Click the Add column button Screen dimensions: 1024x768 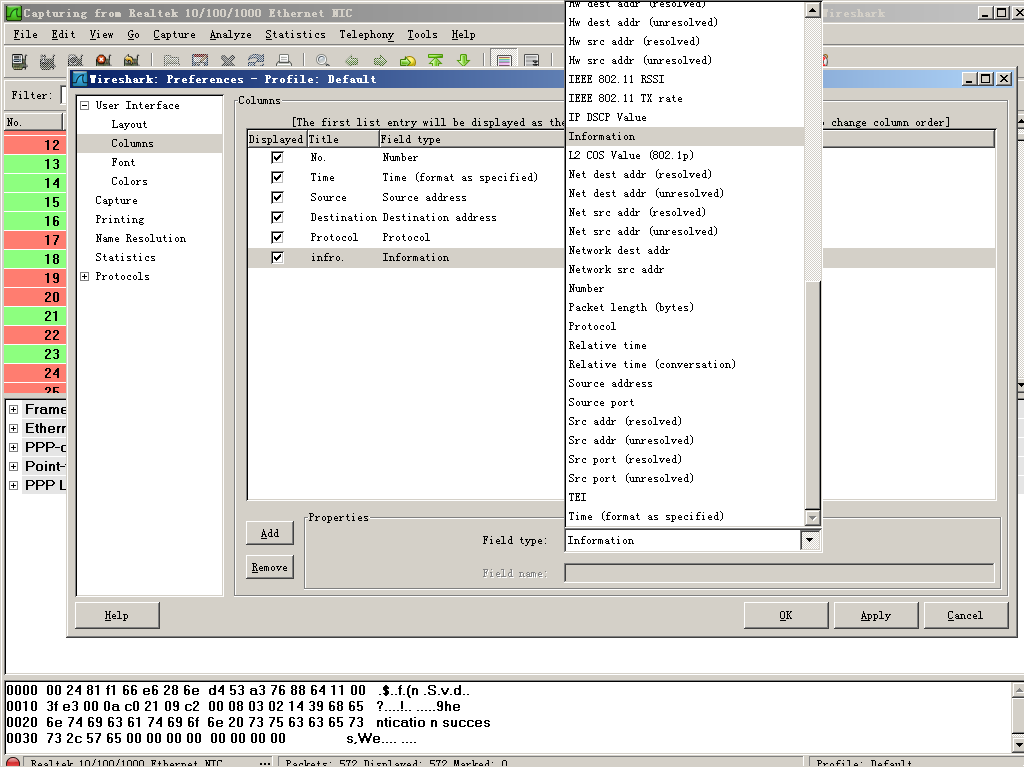[270, 533]
